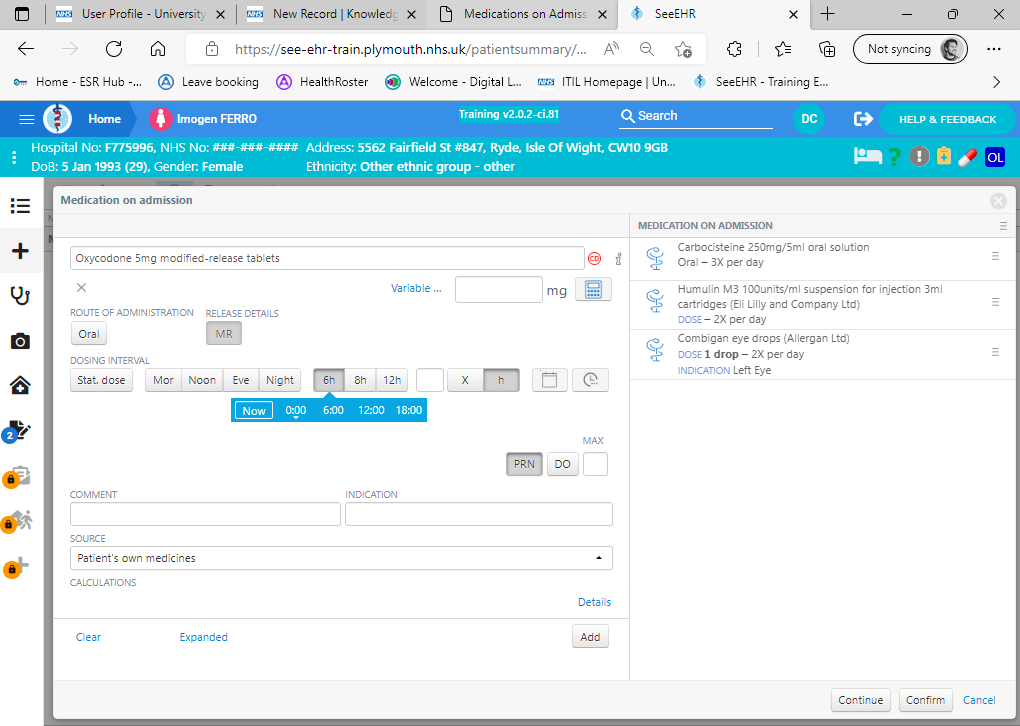Open the home-medical sidebar icon
Screen dimensions: 1020x726
[20, 386]
